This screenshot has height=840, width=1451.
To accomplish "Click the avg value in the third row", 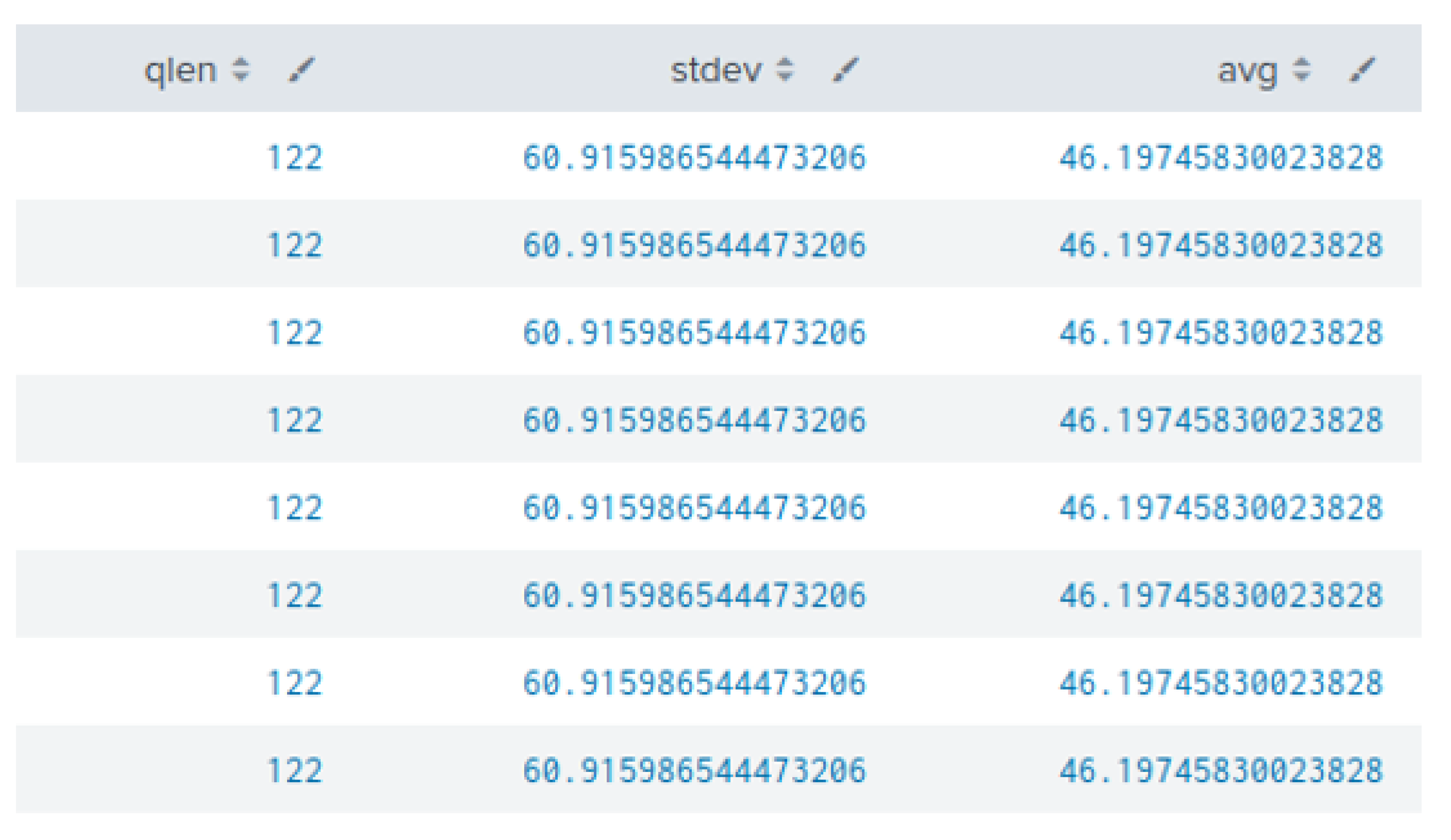I will click(1221, 332).
